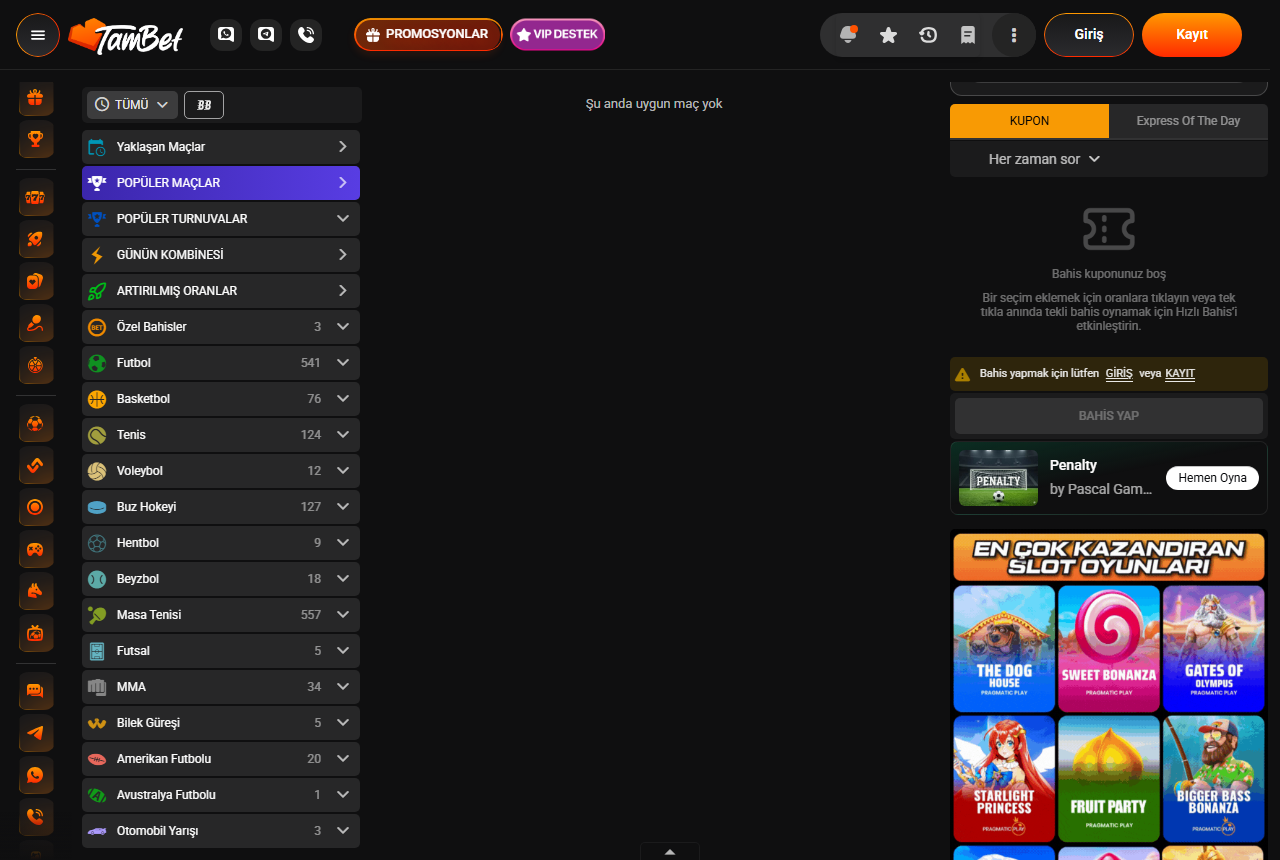Open the chat bubble icon in sidebar
The width and height of the screenshot is (1280, 860).
click(36, 691)
